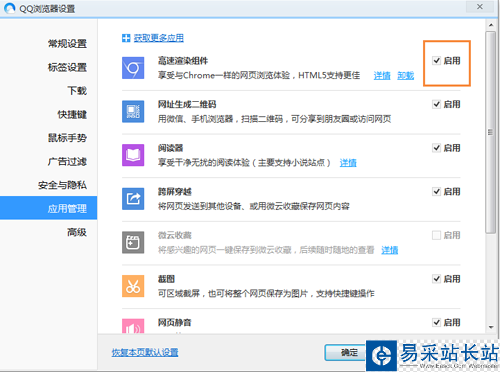
Task: Disable 启用 for the 截图 app
Action: pyautogui.click(x=436, y=279)
